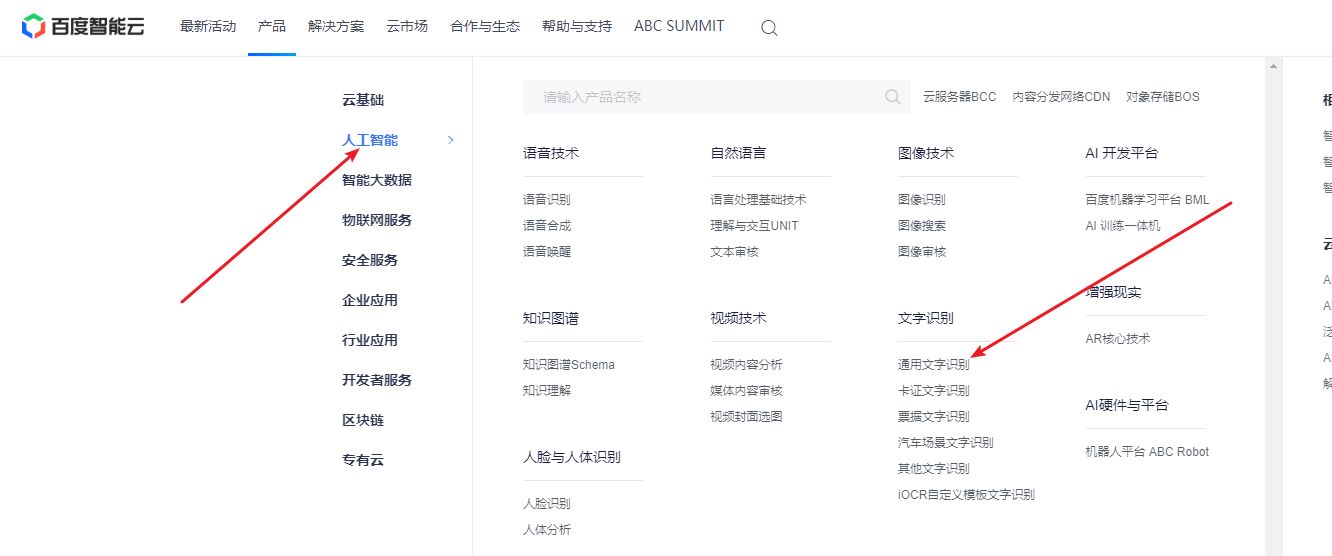Open 文本审核 product

pyautogui.click(x=734, y=252)
